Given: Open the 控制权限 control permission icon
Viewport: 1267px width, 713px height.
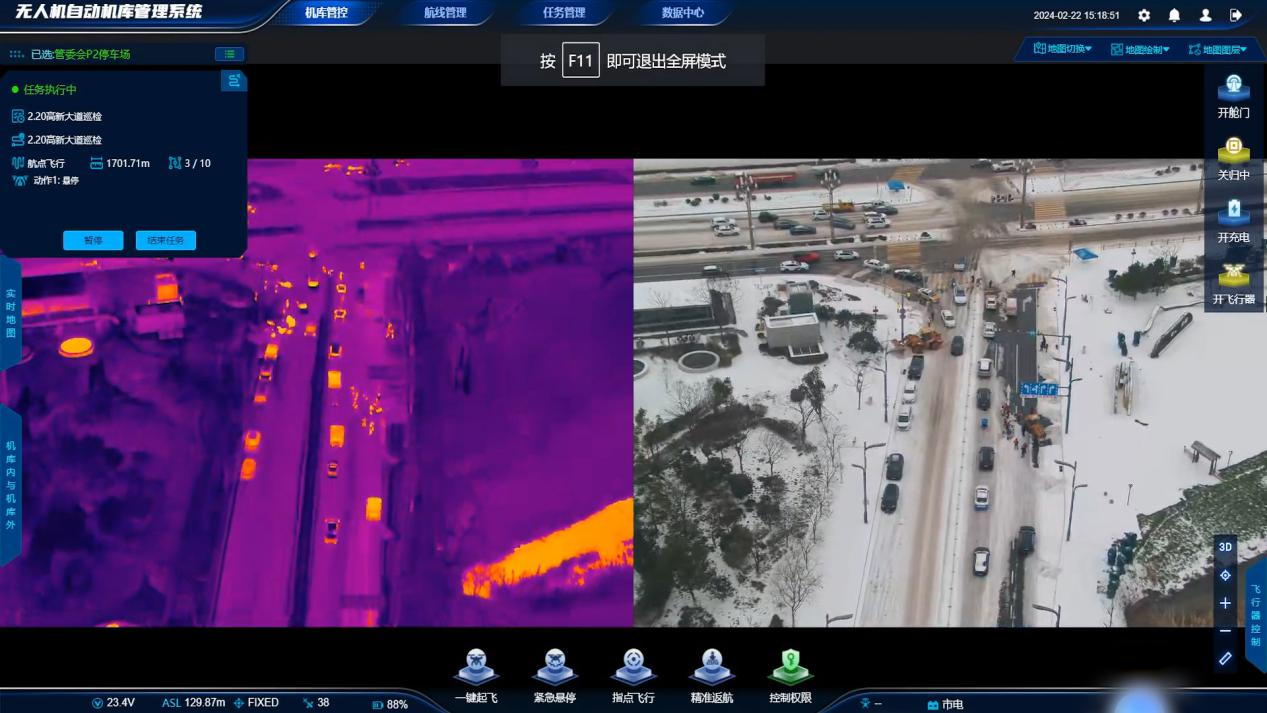Looking at the screenshot, I should pos(790,668).
